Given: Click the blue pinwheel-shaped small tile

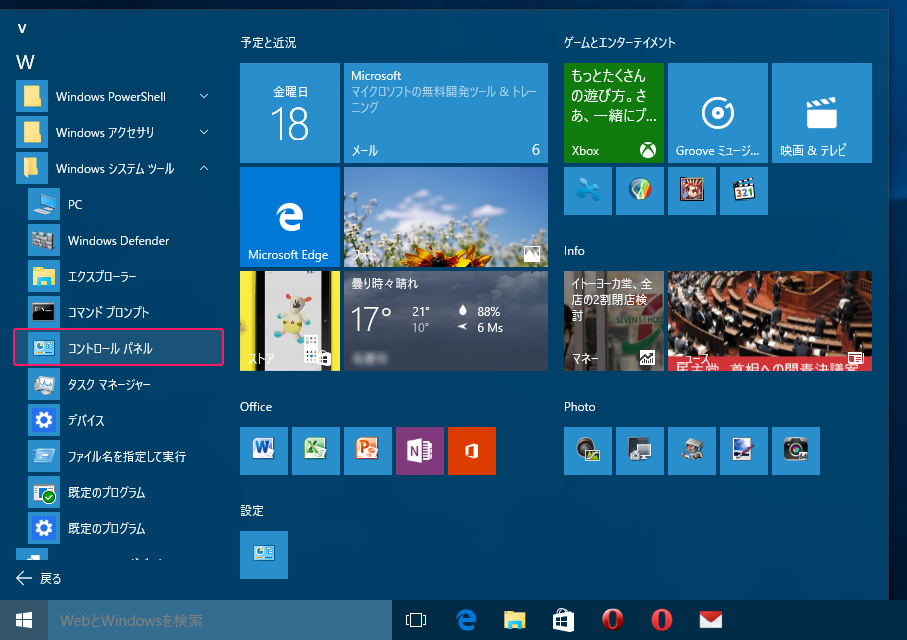Looking at the screenshot, I should coord(588,191).
